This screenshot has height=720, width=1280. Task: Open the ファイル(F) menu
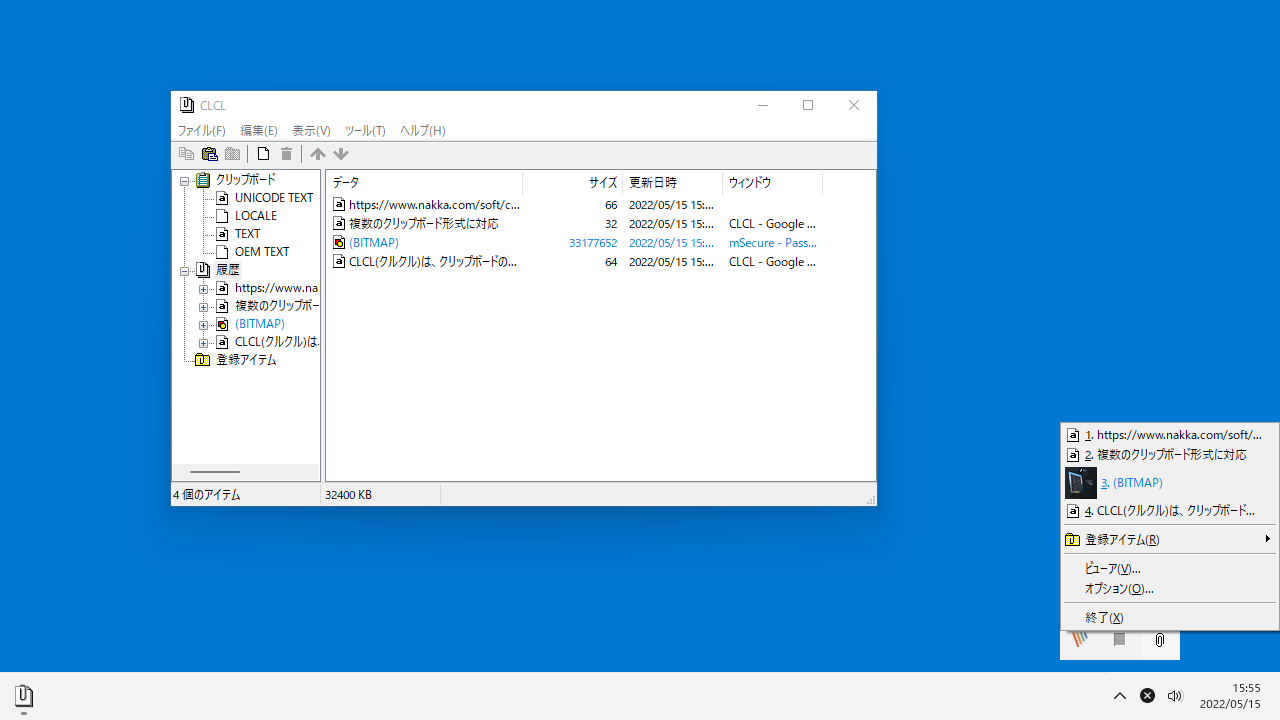click(202, 131)
